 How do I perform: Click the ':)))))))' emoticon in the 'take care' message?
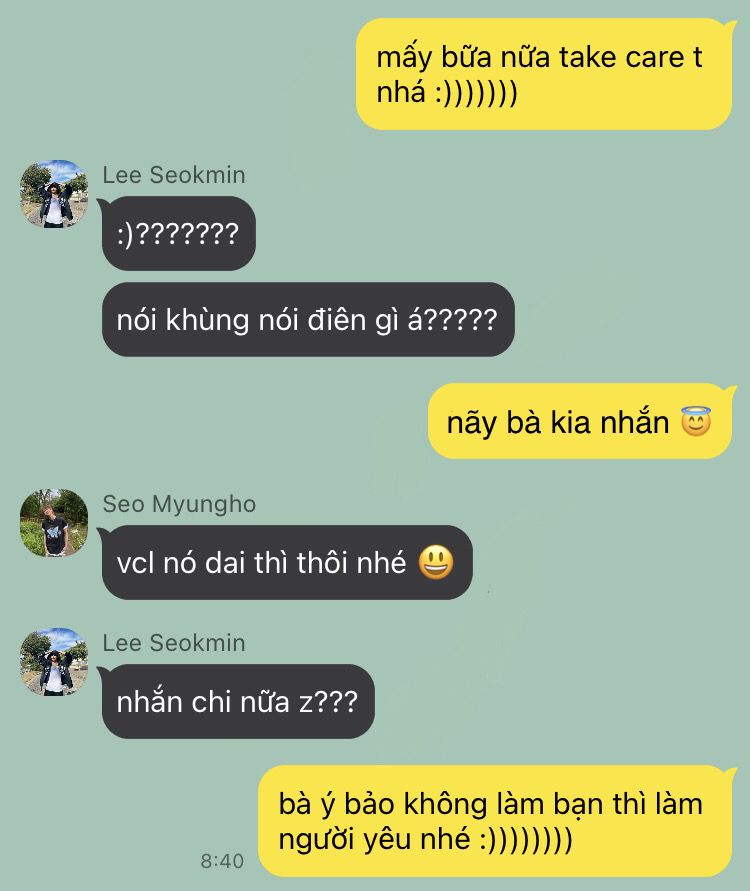pyautogui.click(x=476, y=93)
